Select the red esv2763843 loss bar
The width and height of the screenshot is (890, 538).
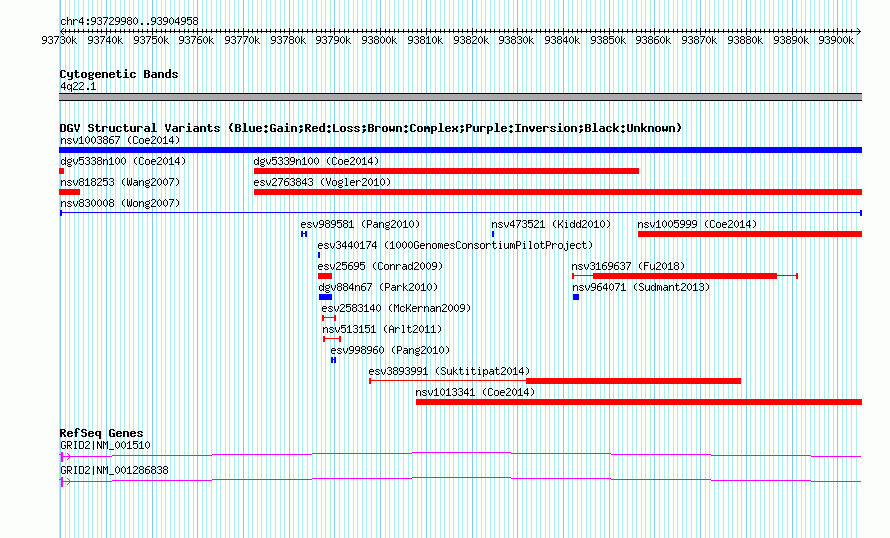point(558,192)
